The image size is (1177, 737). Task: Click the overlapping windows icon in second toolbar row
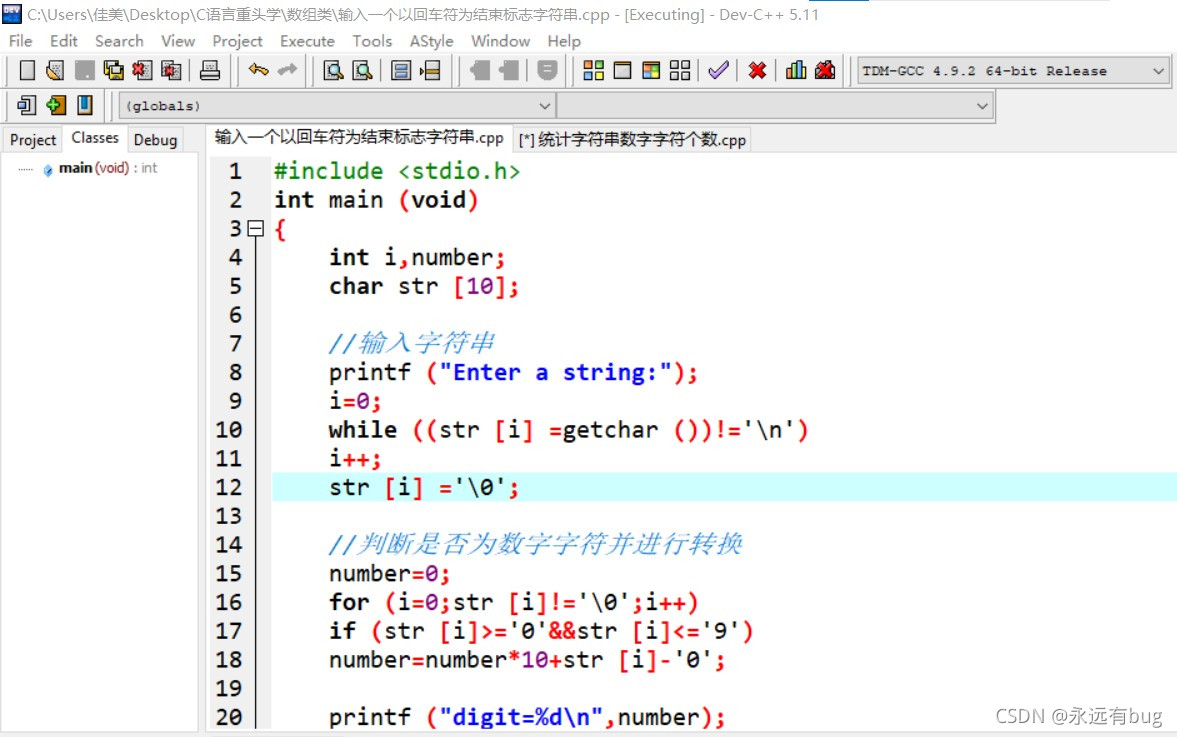pos(26,105)
